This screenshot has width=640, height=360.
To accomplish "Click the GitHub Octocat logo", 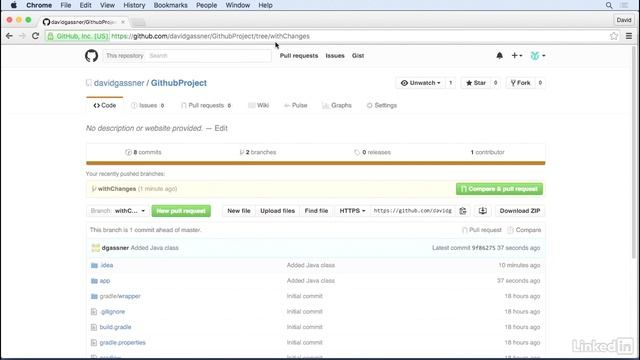I will [91, 56].
